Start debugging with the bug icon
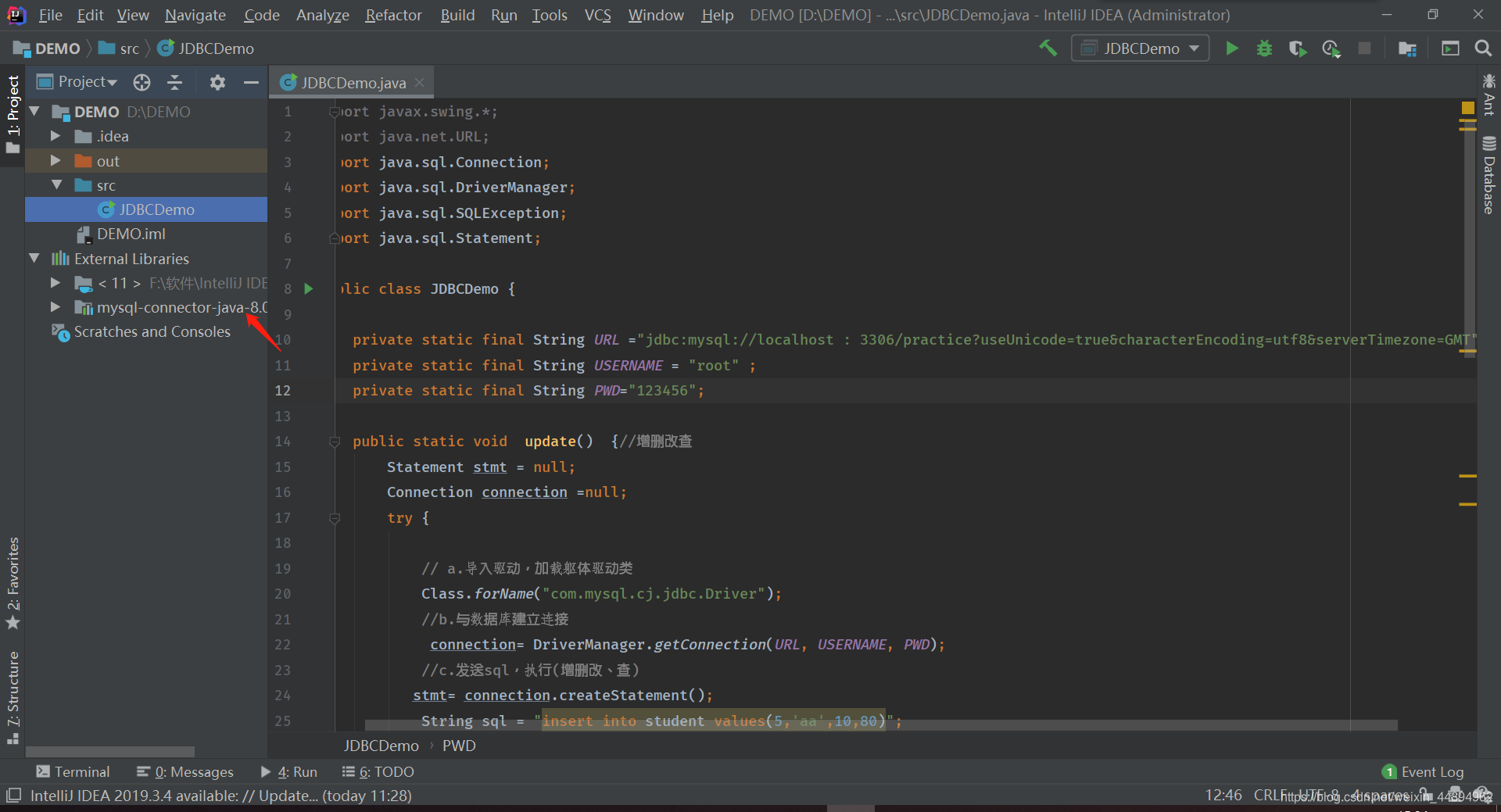Image resolution: width=1501 pixels, height=812 pixels. pyautogui.click(x=1264, y=48)
